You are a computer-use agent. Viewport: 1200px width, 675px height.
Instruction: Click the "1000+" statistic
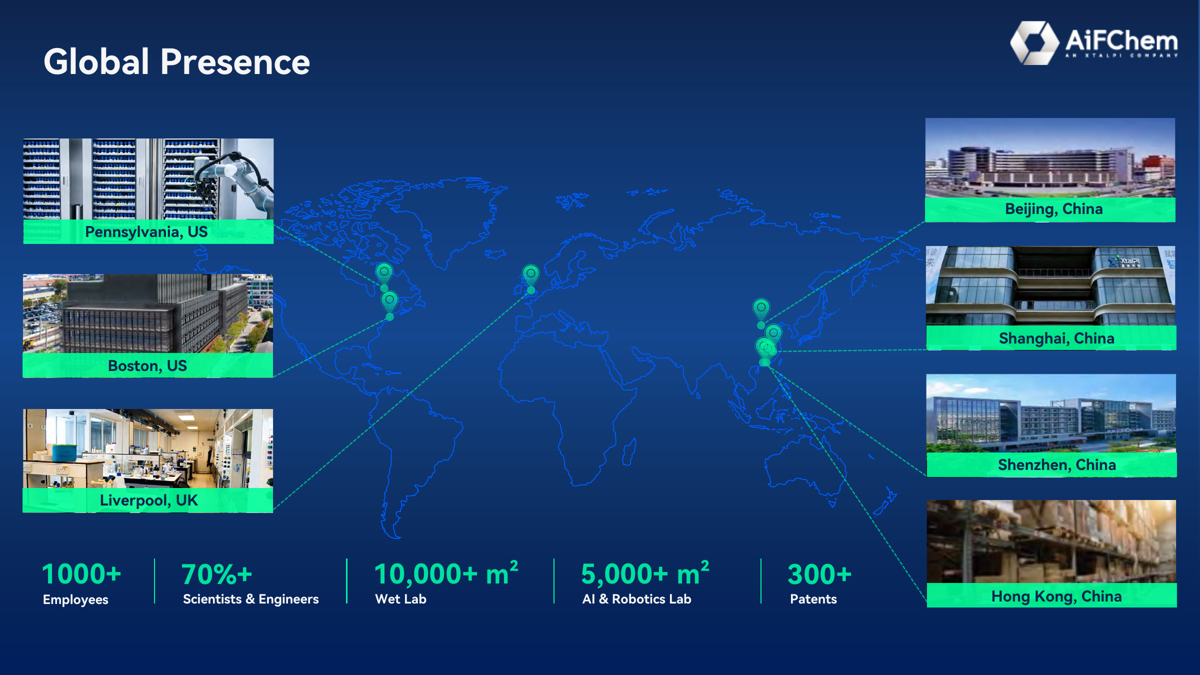pos(81,574)
